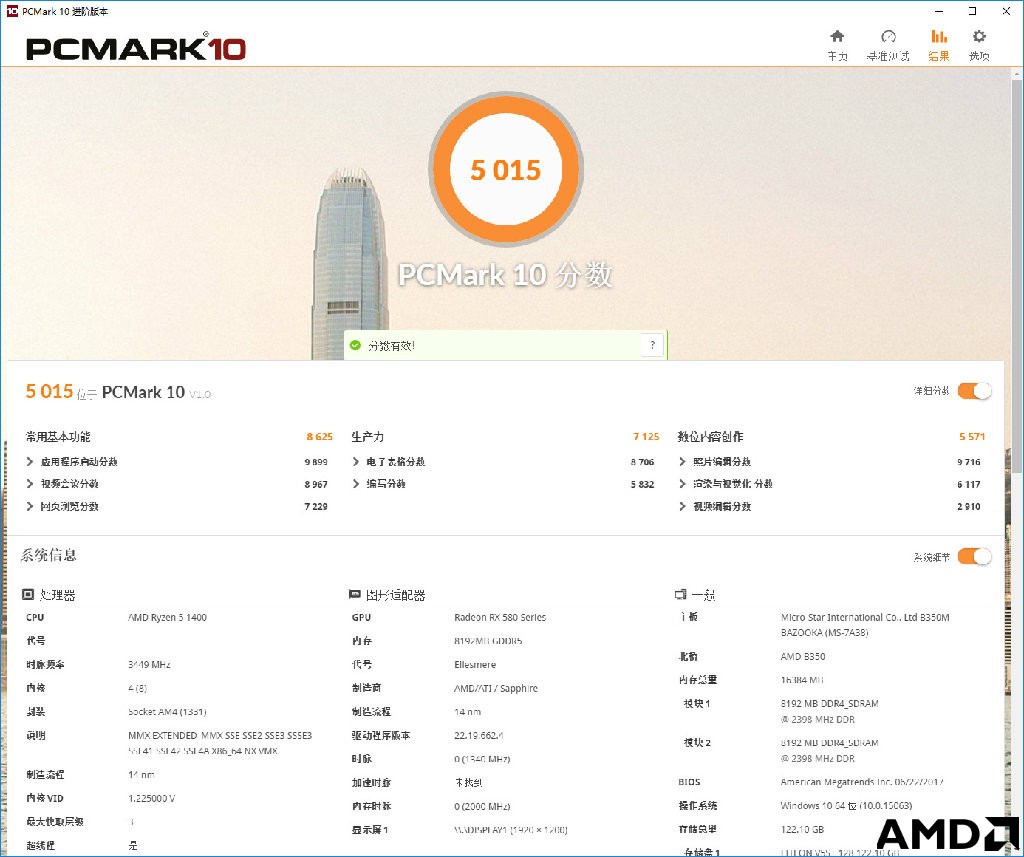Screen dimensions: 1024x857
Task: Toggle the detailed scores switch
Action: point(974,391)
